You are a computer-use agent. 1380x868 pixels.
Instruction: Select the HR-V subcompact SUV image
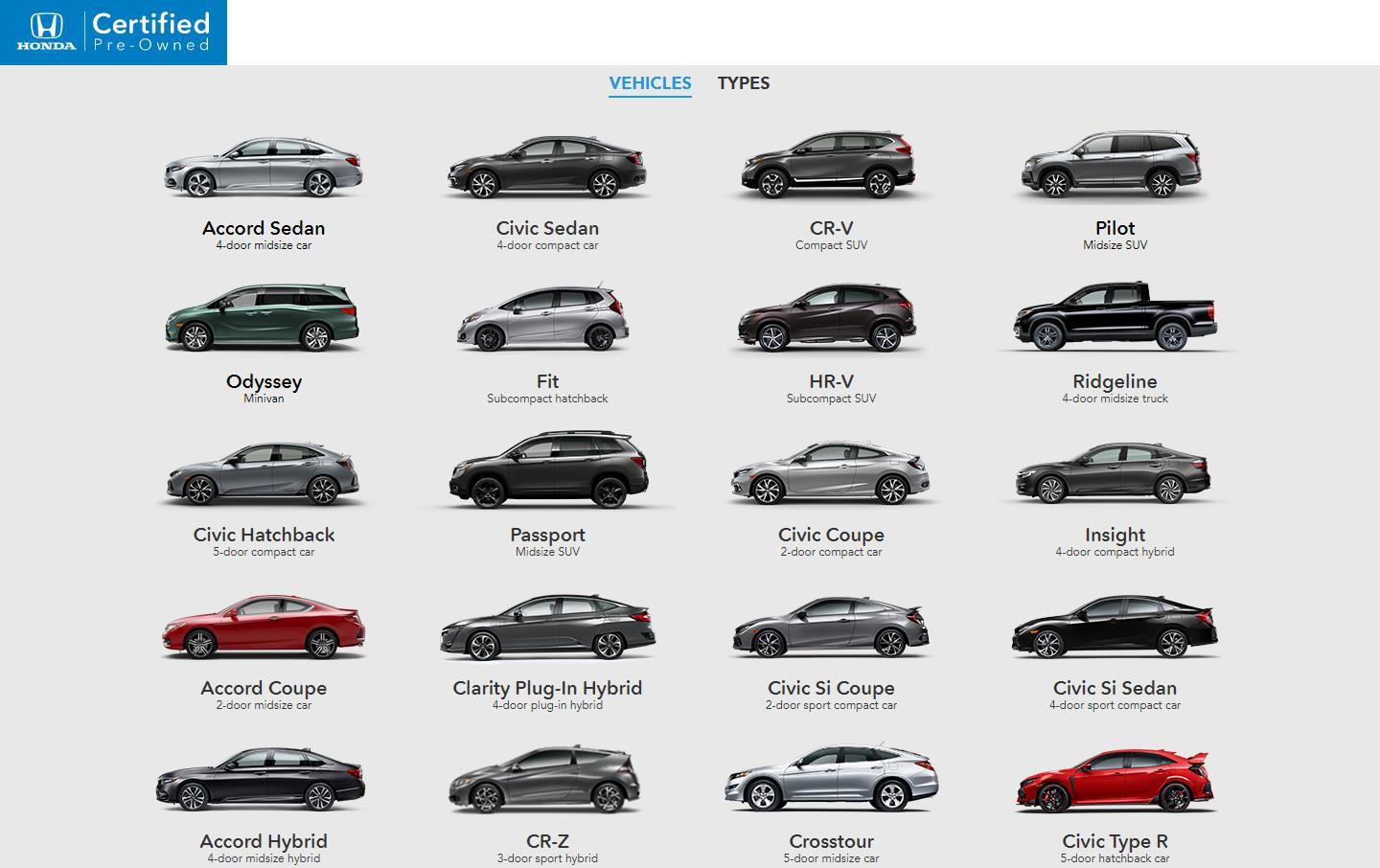828,318
